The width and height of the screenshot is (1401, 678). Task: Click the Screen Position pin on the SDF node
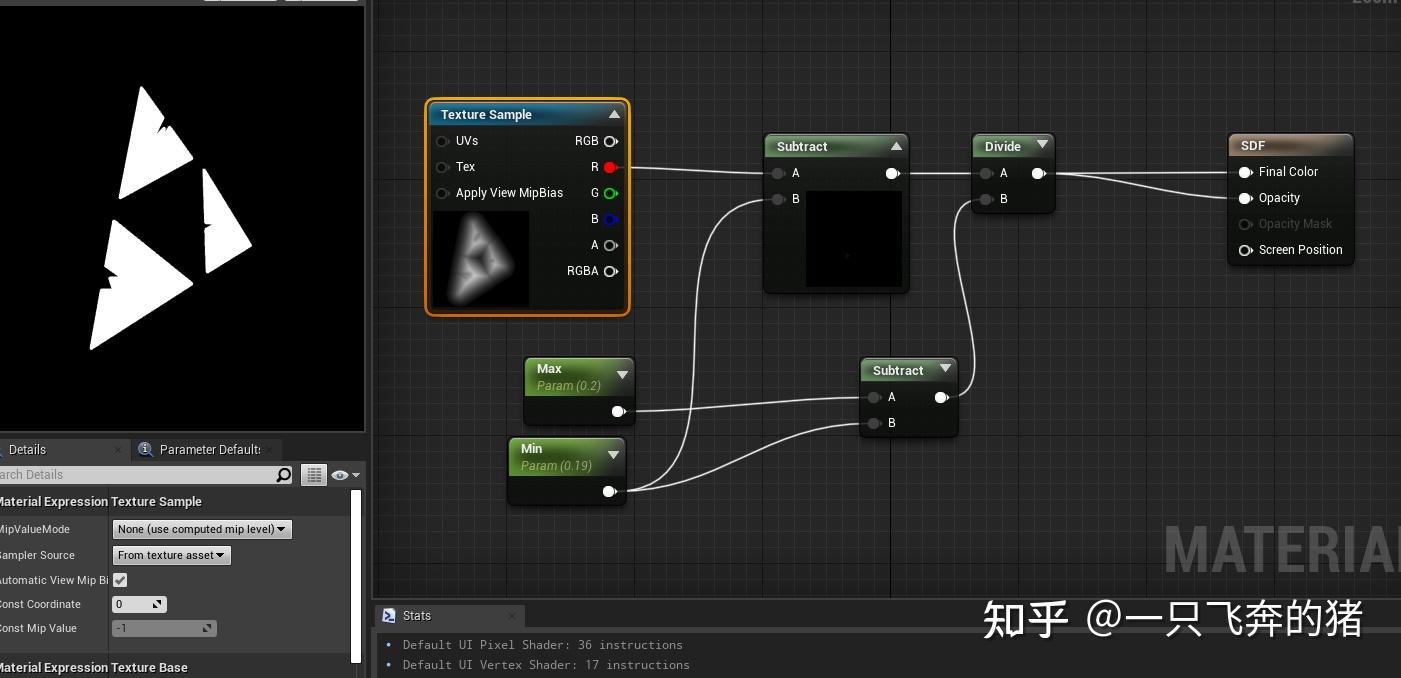tap(1246, 250)
